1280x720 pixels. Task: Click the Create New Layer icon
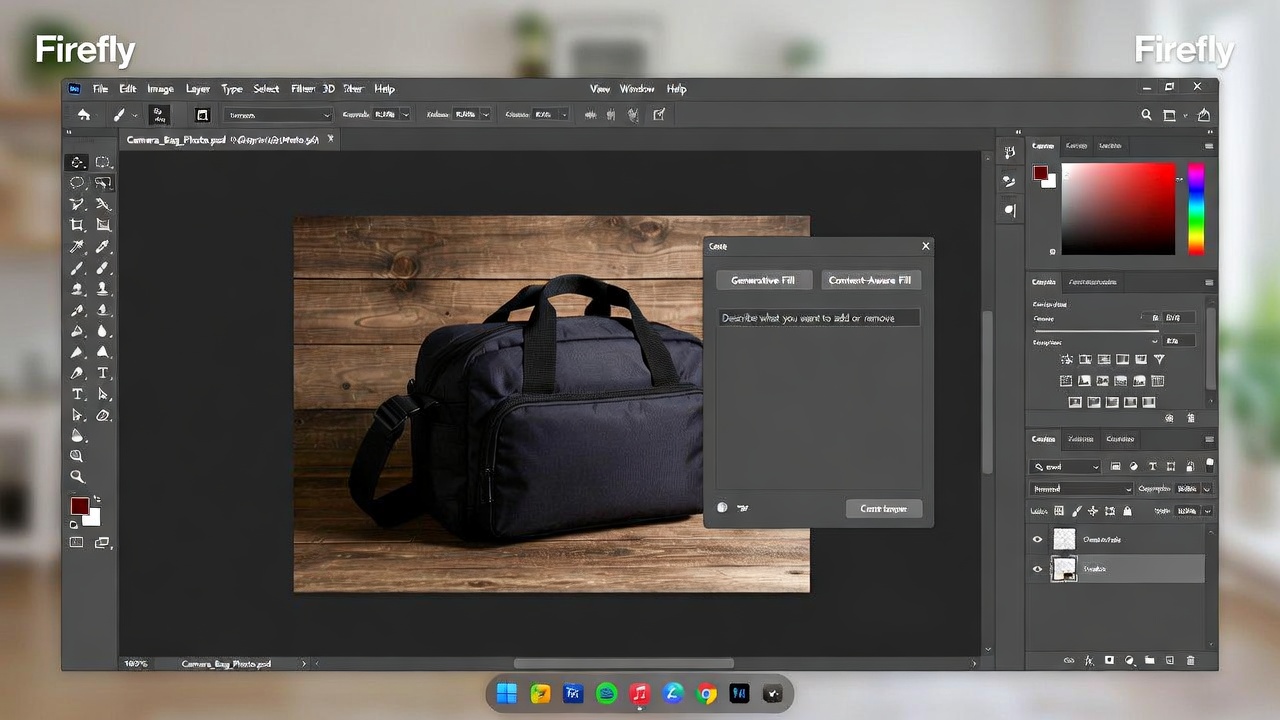point(1169,659)
